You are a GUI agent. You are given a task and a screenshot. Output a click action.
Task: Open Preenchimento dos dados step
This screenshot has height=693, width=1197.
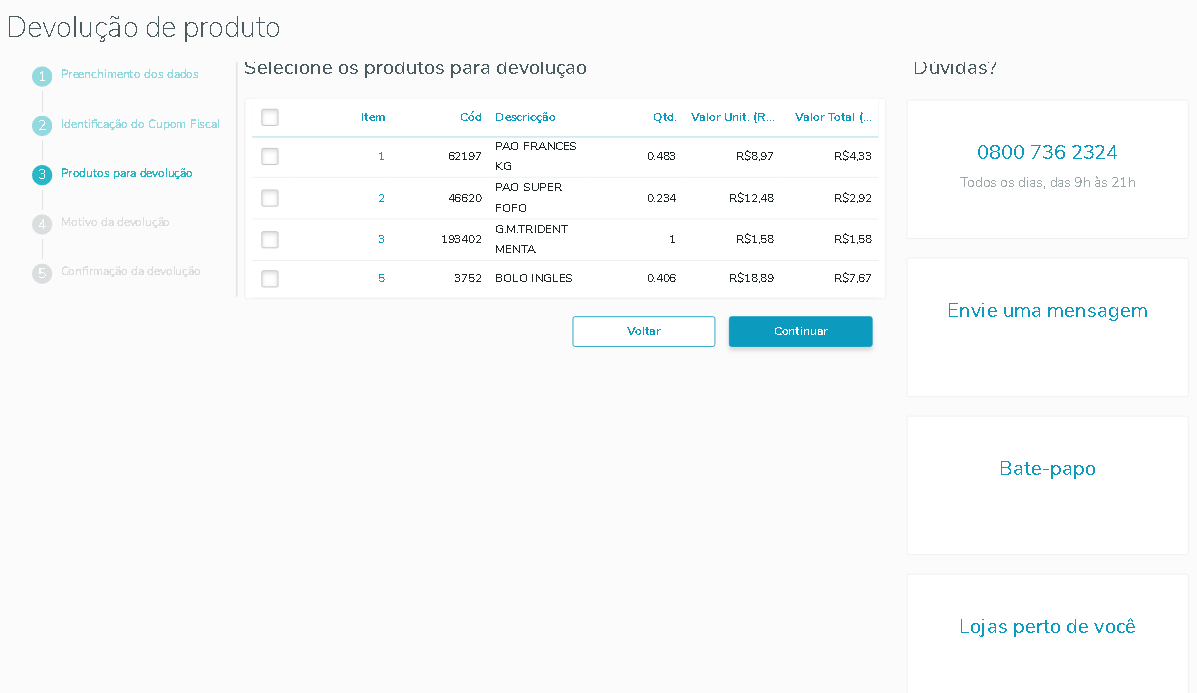(130, 74)
